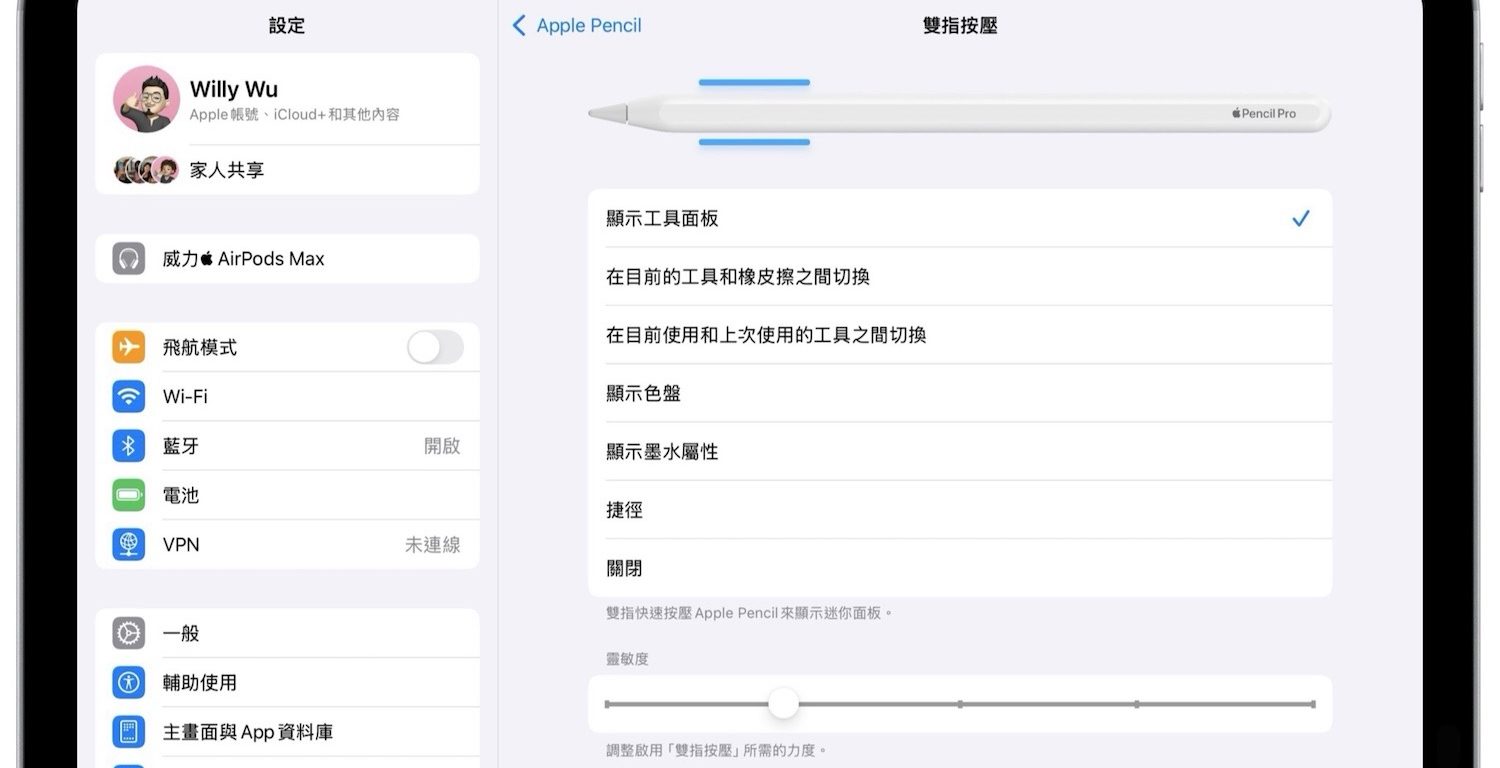Tap the Accessibility icon
Image resolution: width=1500 pixels, height=768 pixels.
click(x=129, y=682)
